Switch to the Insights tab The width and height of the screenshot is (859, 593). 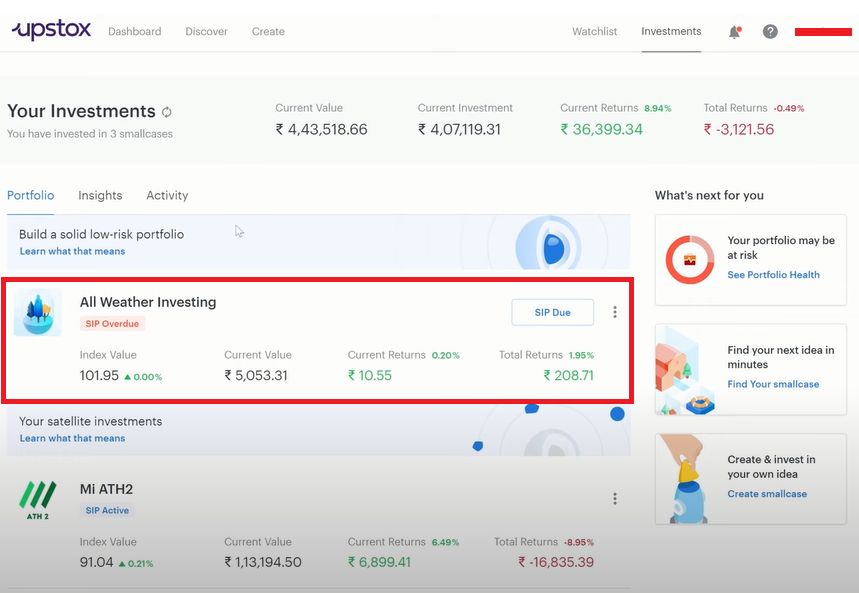click(x=100, y=195)
